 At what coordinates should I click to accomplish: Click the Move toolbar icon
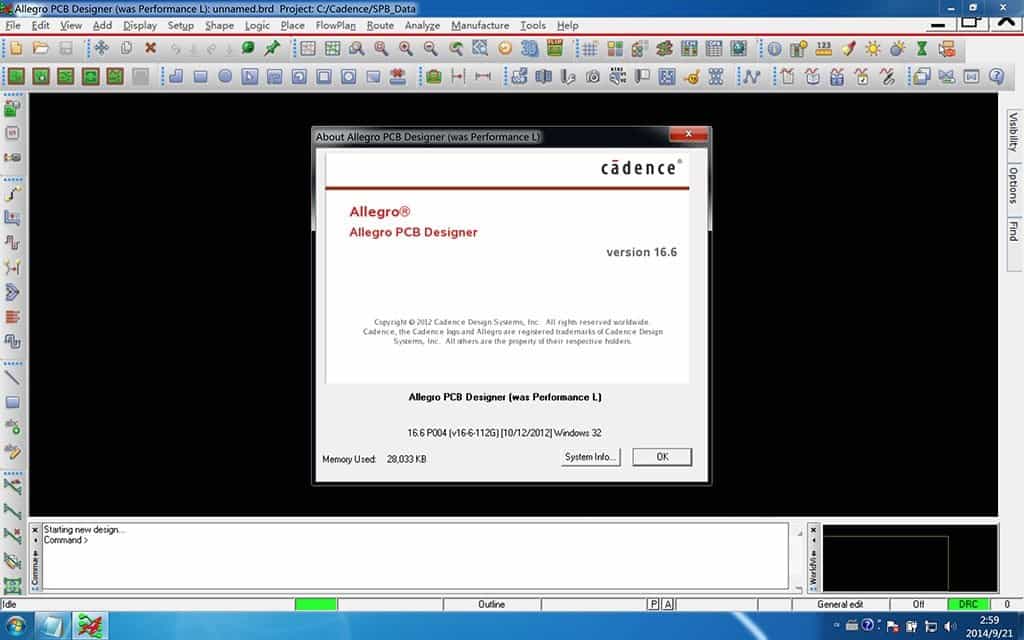[101, 47]
